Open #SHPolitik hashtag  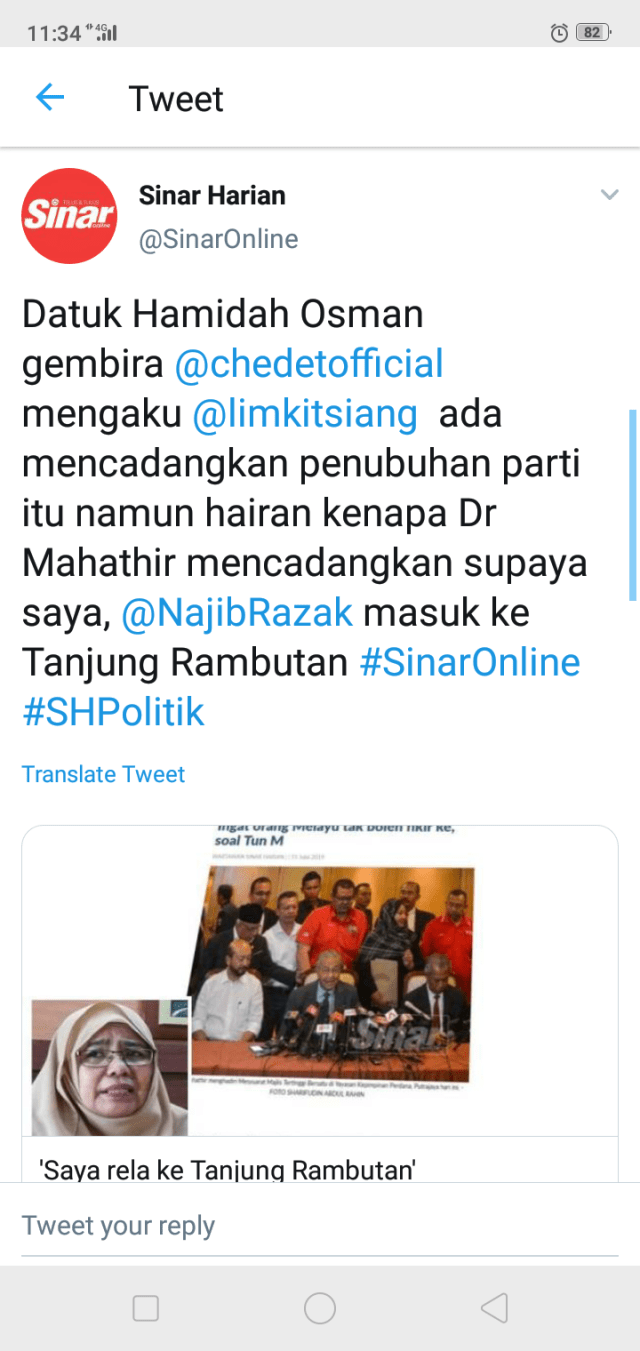click(113, 712)
